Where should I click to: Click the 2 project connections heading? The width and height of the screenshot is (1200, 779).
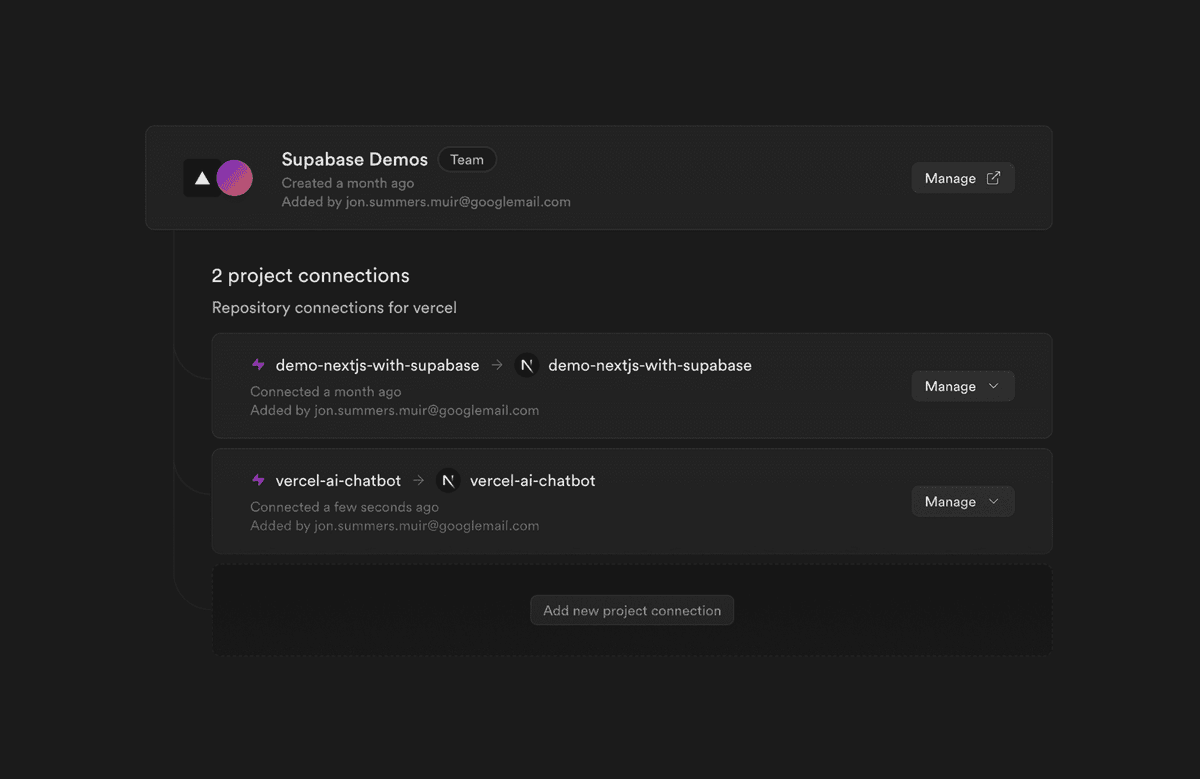pyautogui.click(x=310, y=275)
